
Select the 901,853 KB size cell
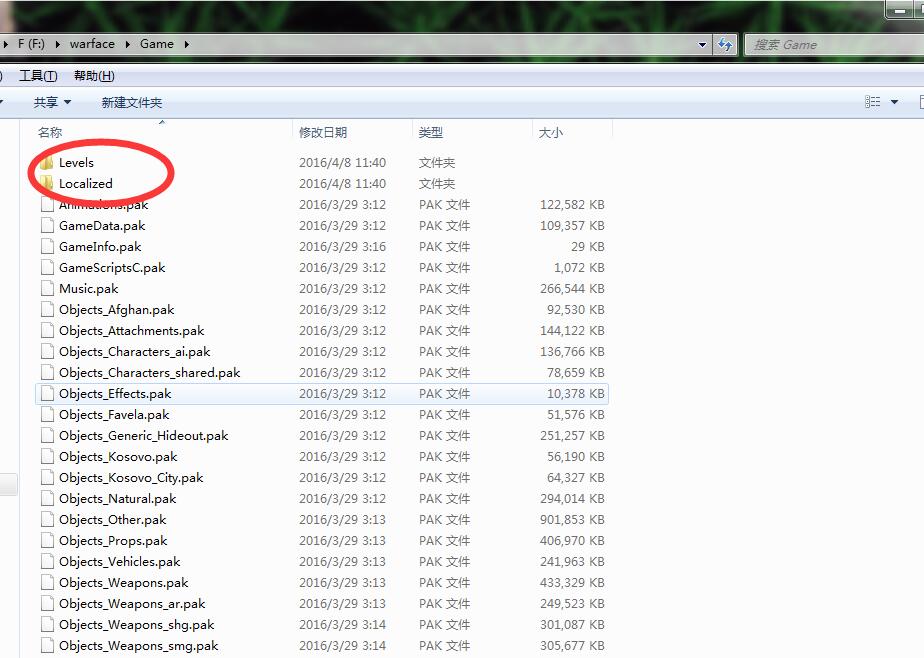[x=572, y=520]
